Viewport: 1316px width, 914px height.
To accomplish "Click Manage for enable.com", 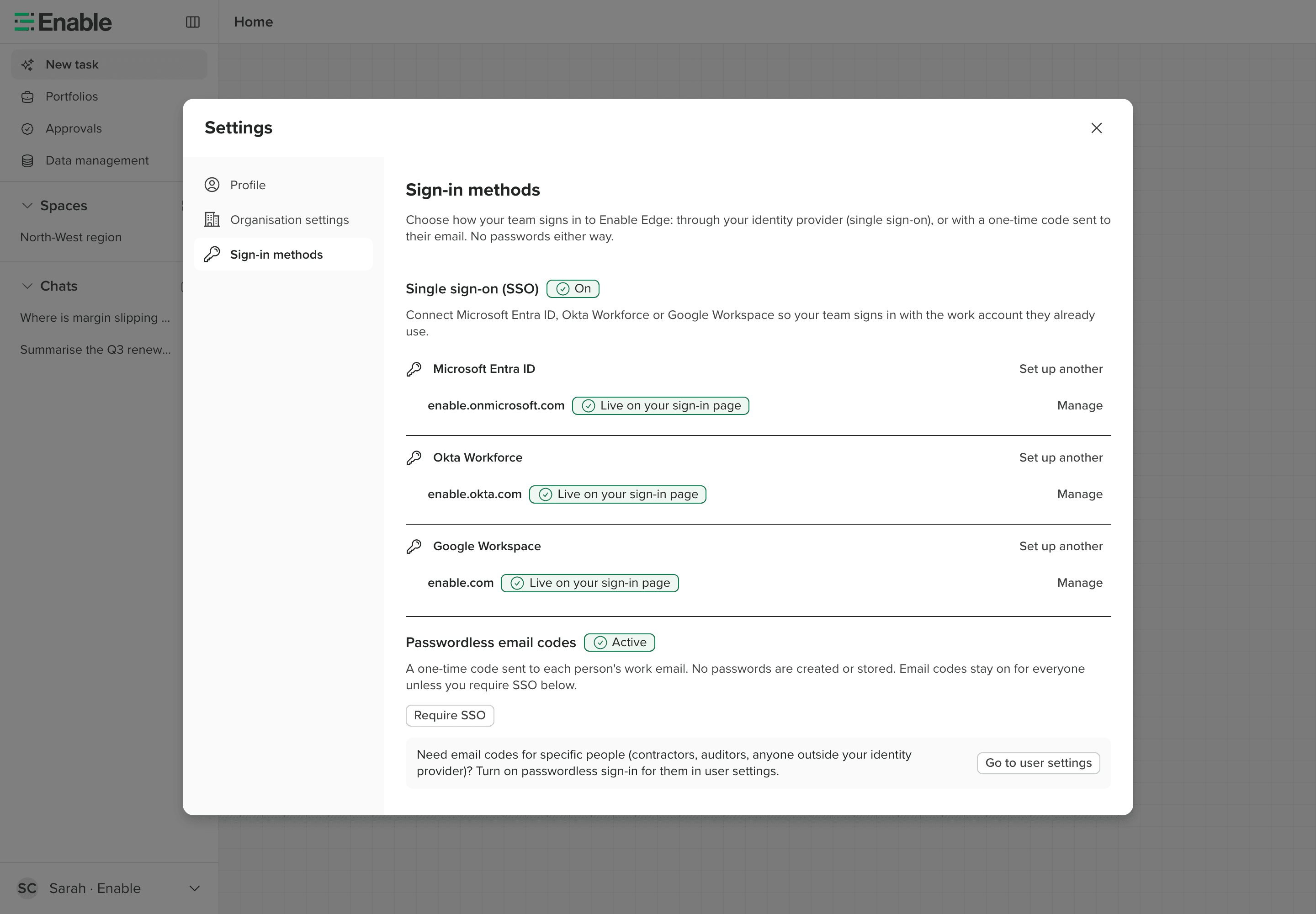I will click(1079, 583).
